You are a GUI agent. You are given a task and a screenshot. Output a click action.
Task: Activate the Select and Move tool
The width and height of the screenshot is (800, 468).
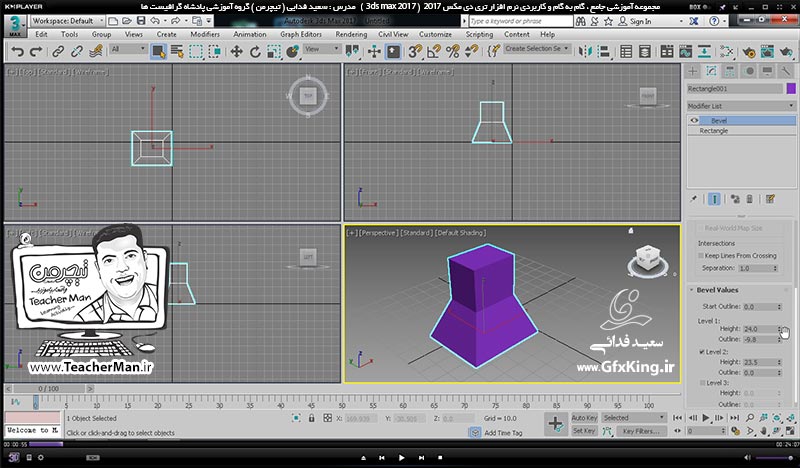pos(236,52)
